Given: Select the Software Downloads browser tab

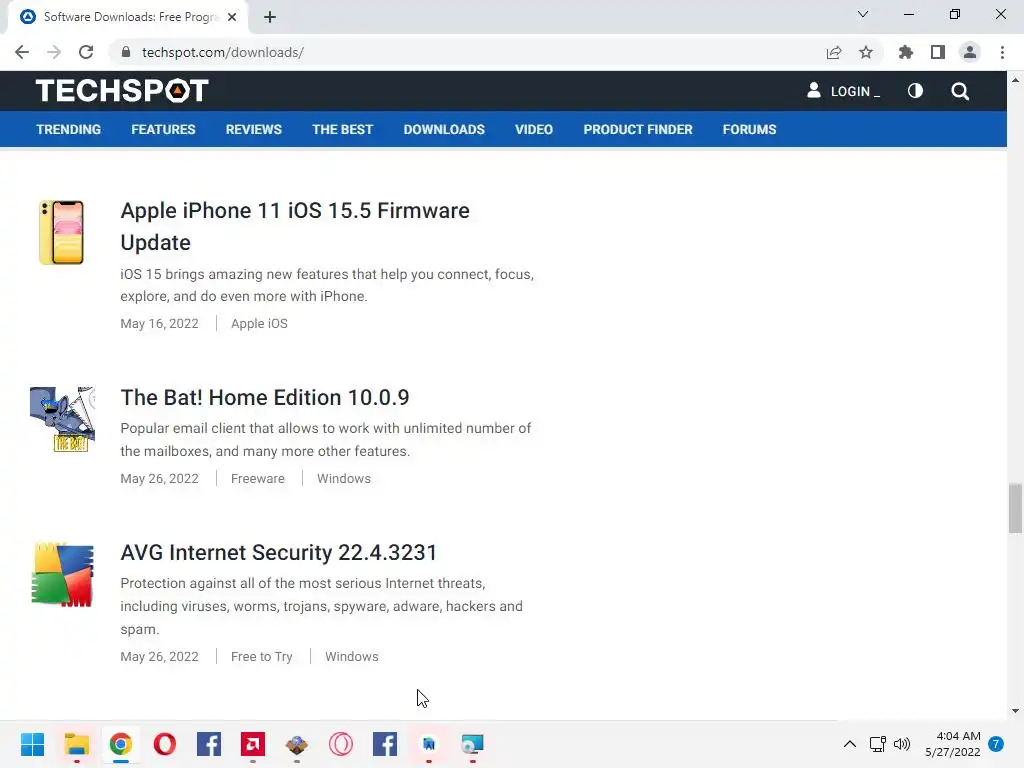Looking at the screenshot, I should [128, 17].
